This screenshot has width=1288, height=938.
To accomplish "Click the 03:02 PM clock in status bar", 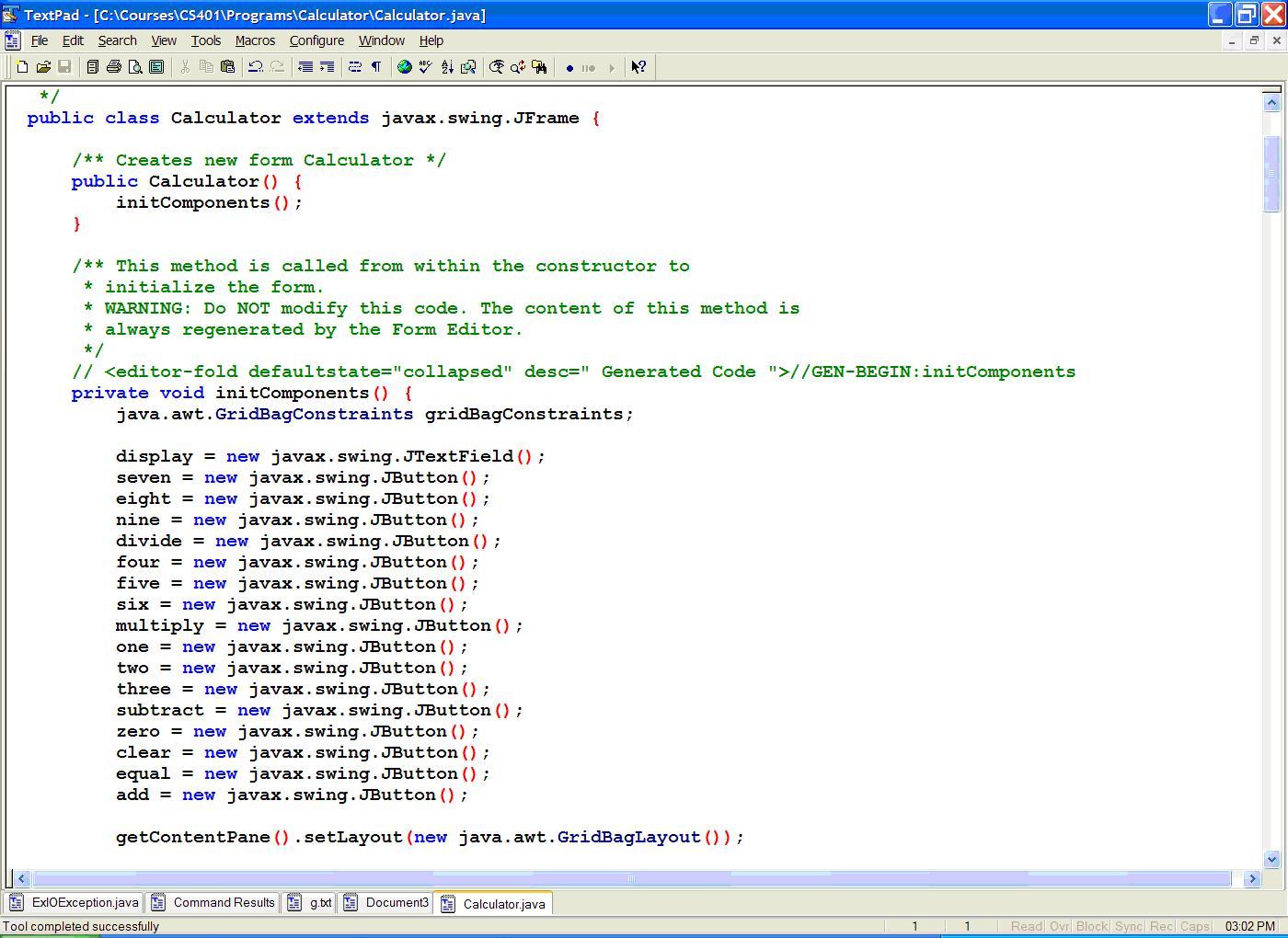I will [x=1250, y=926].
